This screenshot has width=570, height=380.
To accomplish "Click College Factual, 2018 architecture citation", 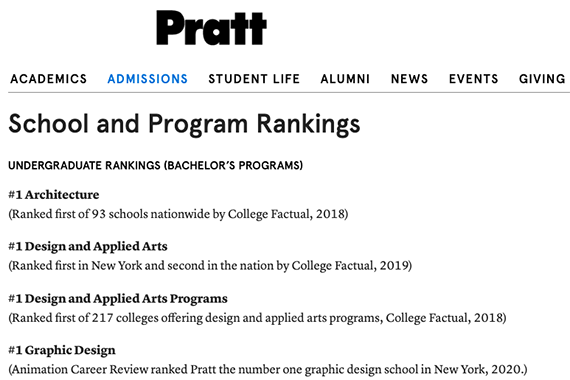I will point(288,214).
